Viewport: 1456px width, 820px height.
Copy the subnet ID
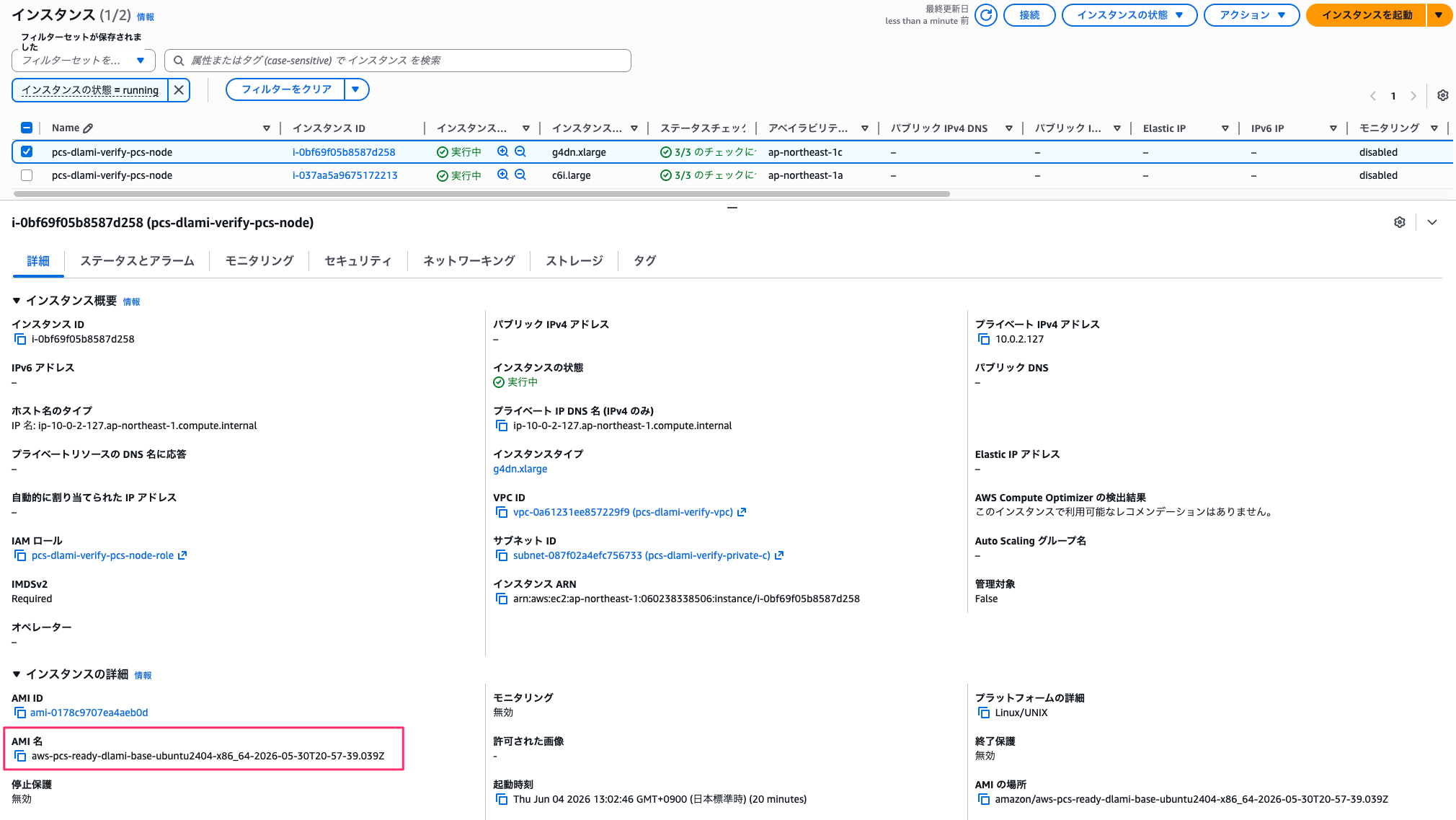[502, 555]
